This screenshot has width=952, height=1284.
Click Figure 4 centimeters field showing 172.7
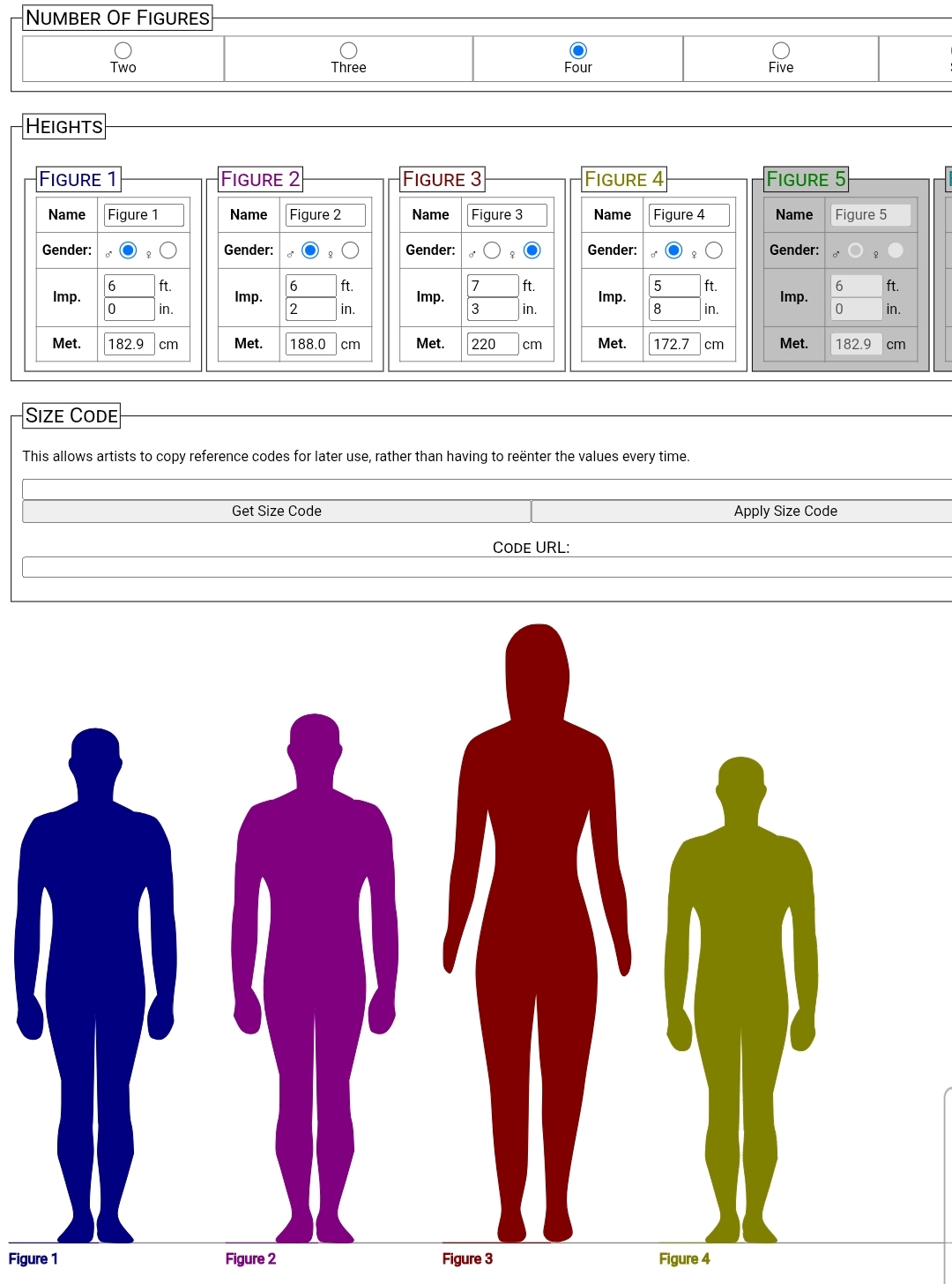tap(675, 344)
